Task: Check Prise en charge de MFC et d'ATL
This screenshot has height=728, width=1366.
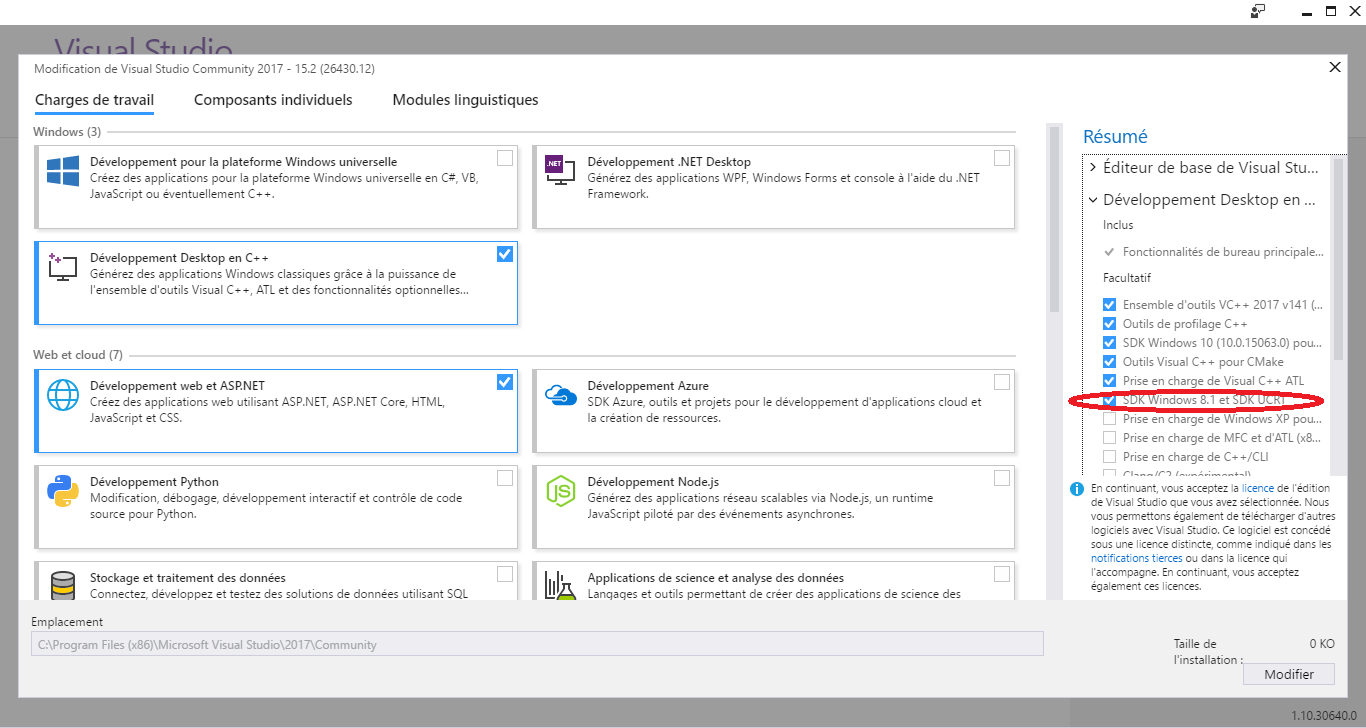Action: pyautogui.click(x=1109, y=438)
